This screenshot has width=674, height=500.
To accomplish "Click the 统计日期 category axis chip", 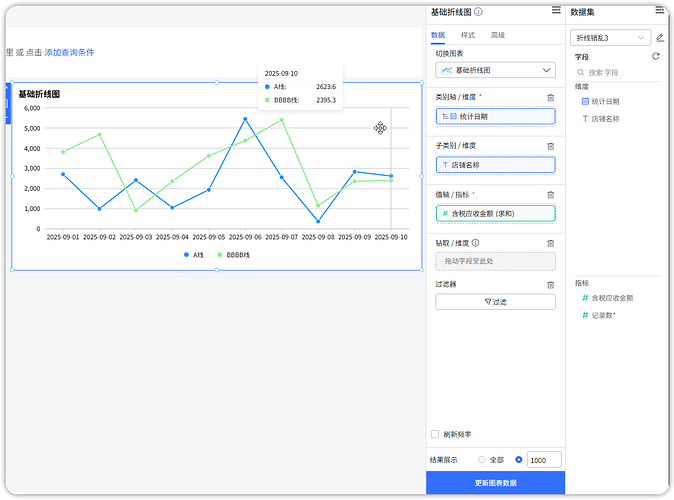I will [495, 117].
